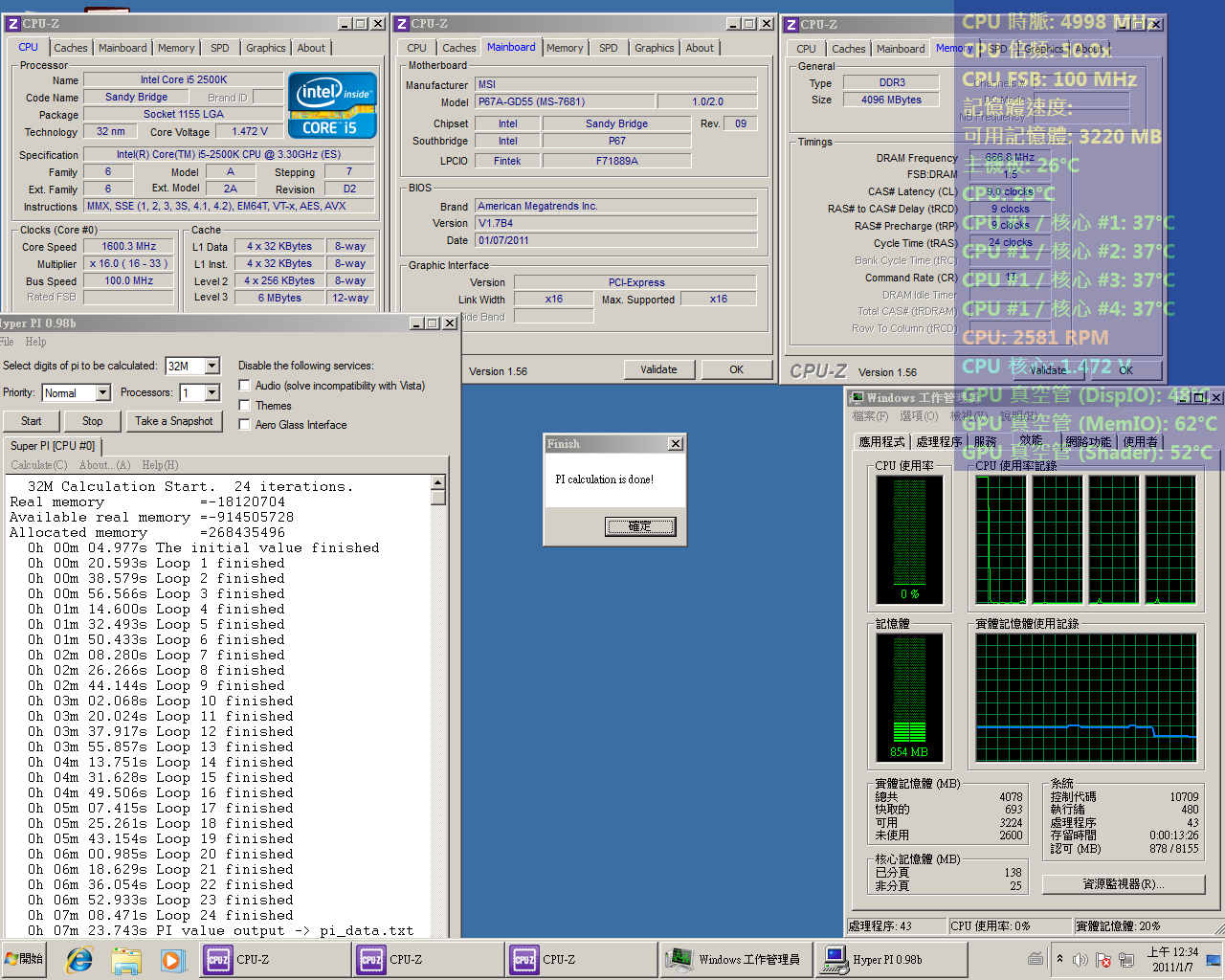
Task: Open Mainboard tab in first CPU-Z window
Action: (x=122, y=48)
